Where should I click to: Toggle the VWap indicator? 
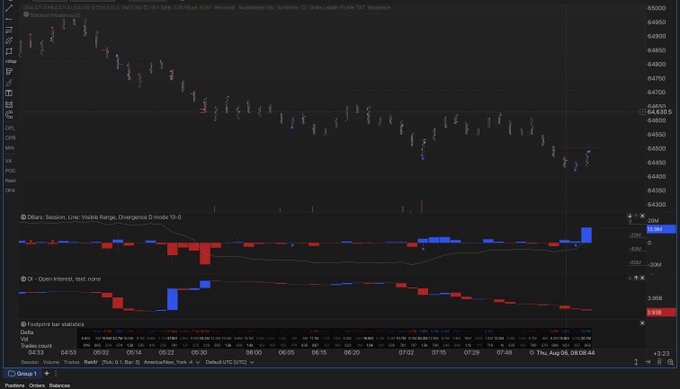tap(10, 61)
